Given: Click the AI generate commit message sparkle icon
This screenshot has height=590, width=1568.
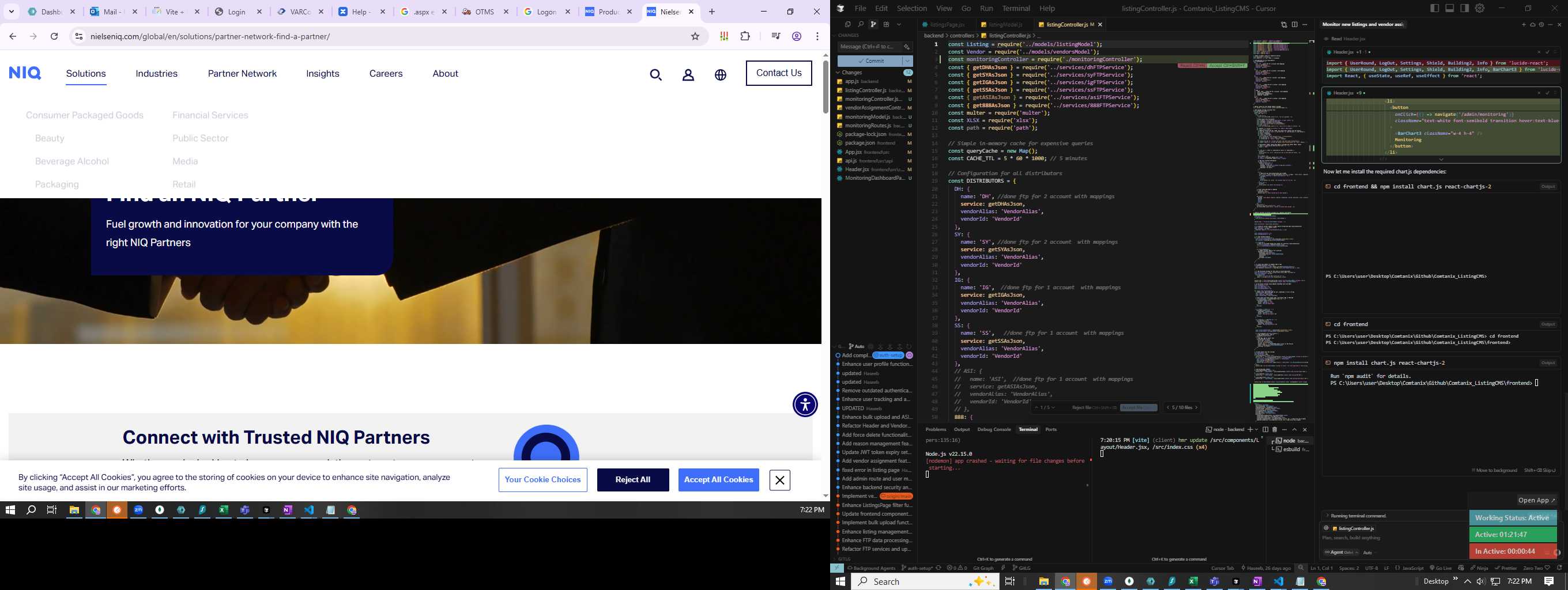Looking at the screenshot, I should (907, 47).
